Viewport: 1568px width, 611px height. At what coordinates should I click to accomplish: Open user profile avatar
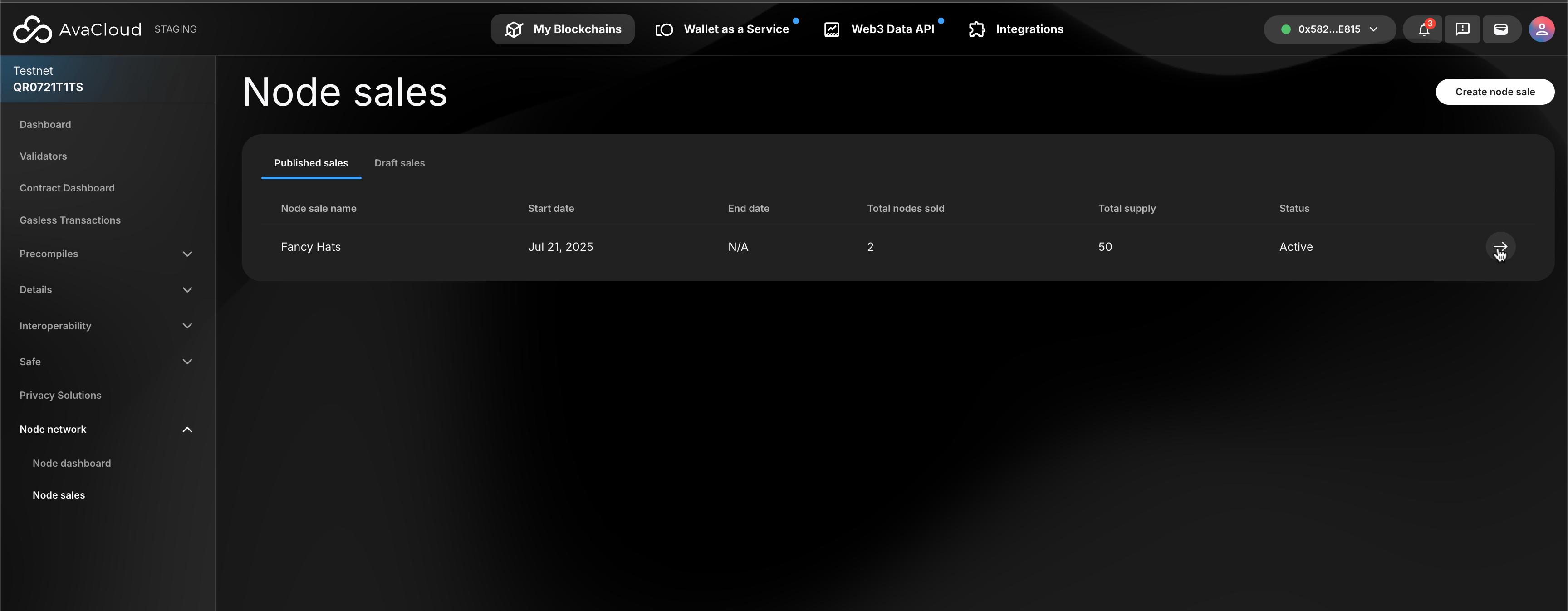coord(1541,29)
